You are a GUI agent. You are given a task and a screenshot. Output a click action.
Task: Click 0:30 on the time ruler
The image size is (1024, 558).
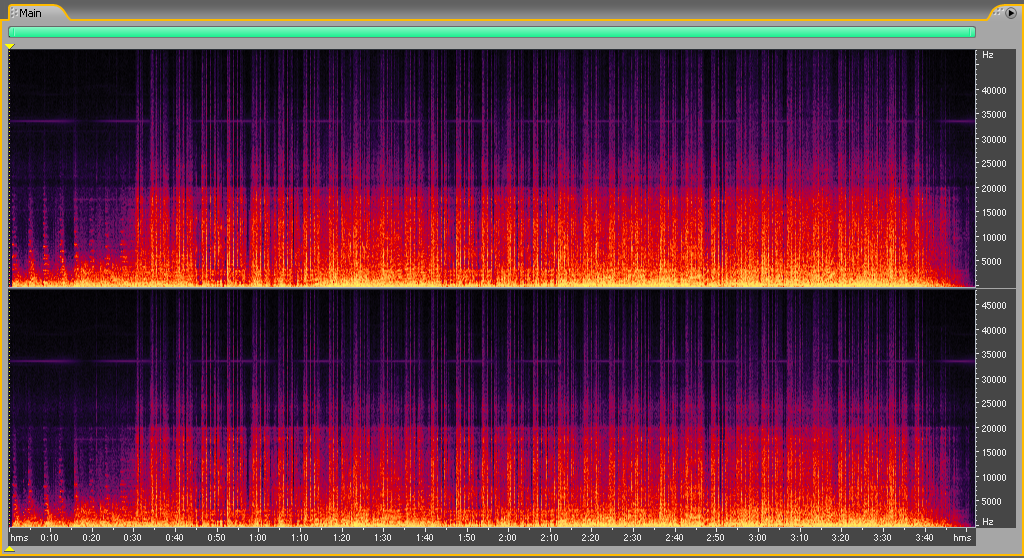click(133, 538)
